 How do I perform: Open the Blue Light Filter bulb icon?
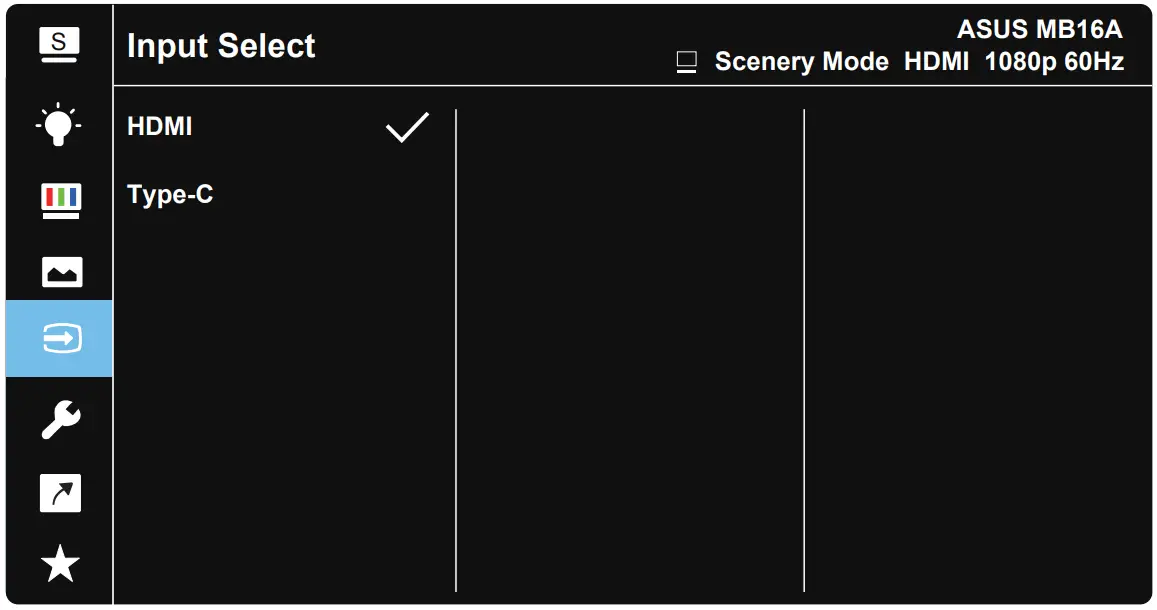tap(59, 124)
